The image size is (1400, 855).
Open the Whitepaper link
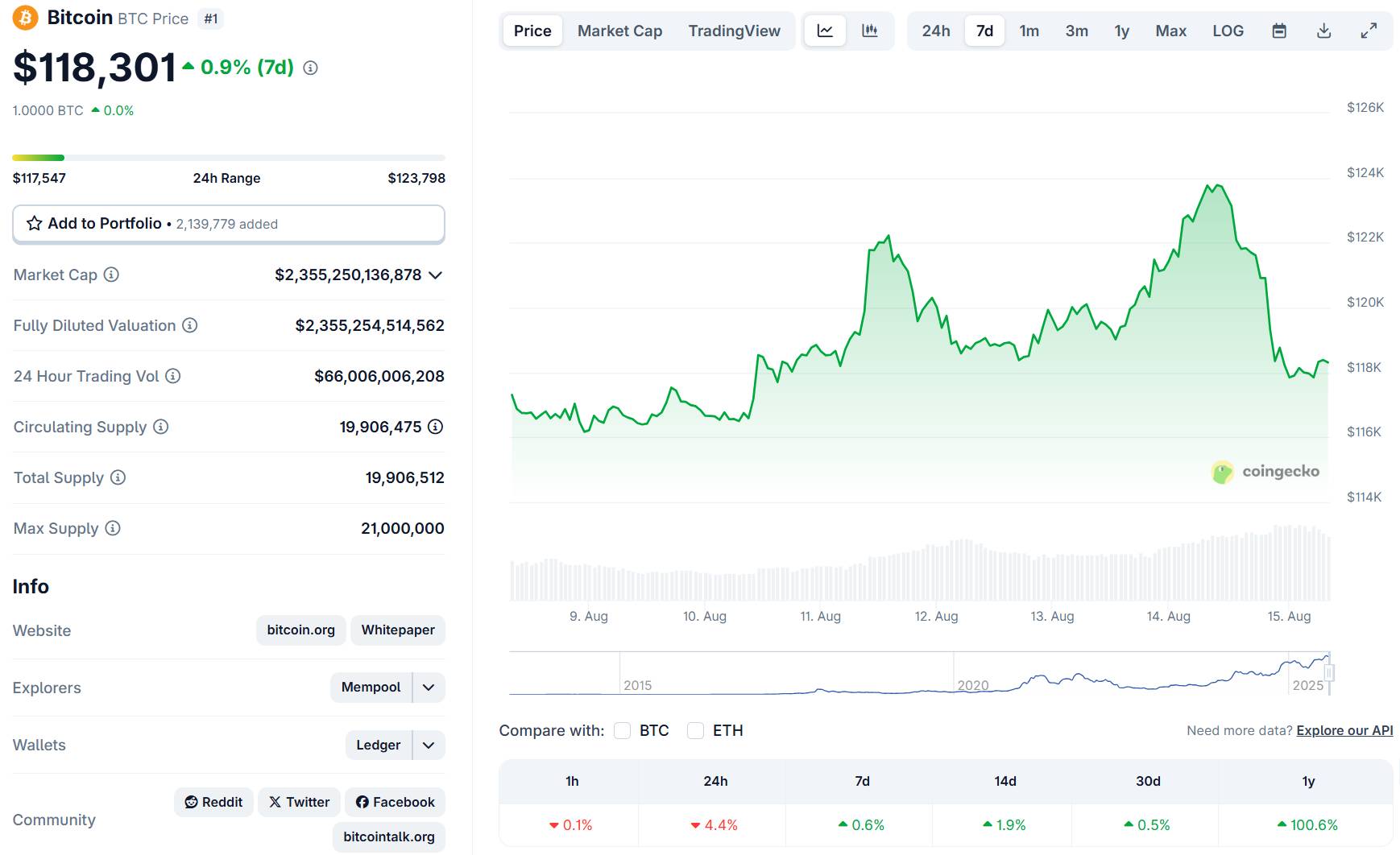[x=398, y=630]
